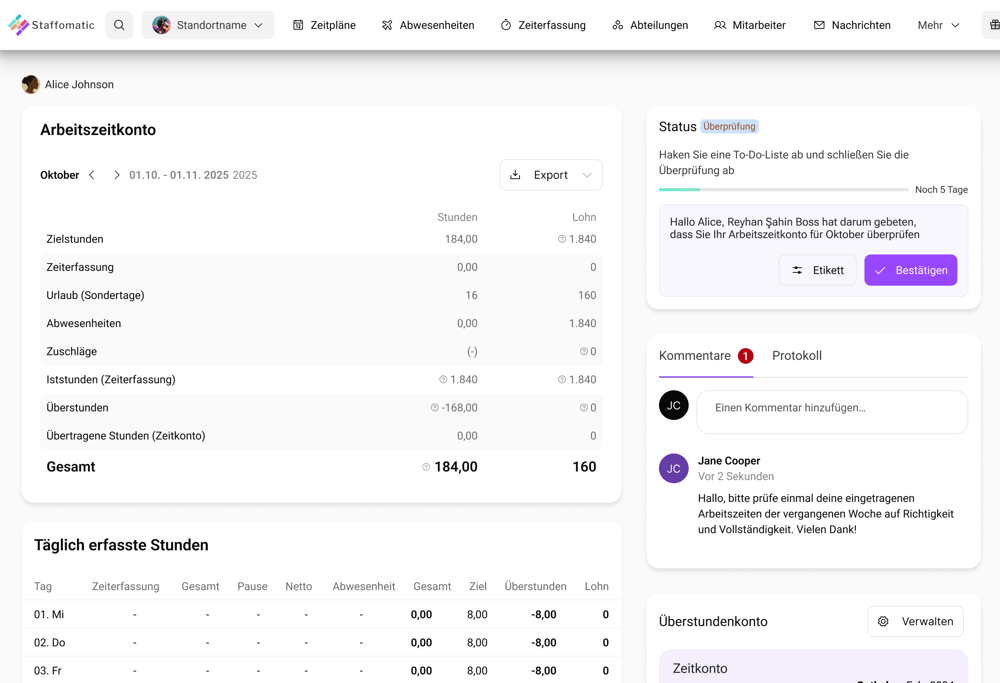The width and height of the screenshot is (1000, 683).
Task: Confirm review with the Bestätigen button
Action: [911, 270]
